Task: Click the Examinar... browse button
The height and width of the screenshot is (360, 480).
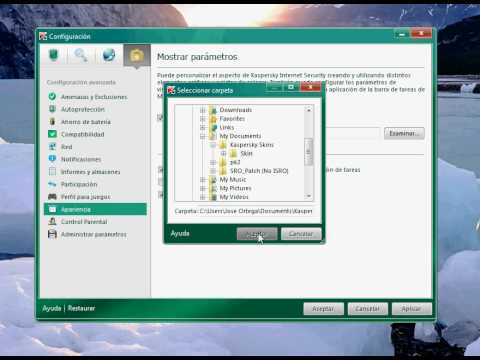Action: 404,133
